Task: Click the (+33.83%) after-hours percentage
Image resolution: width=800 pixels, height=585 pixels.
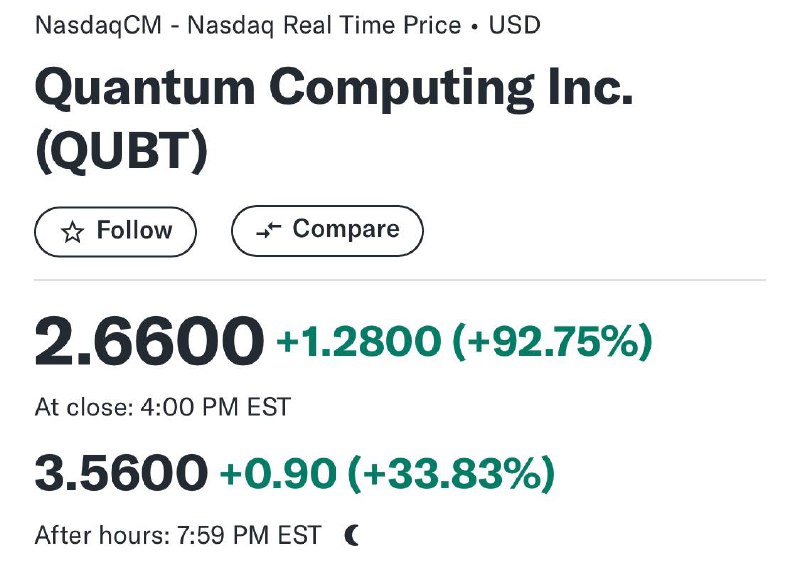Action: pyautogui.click(x=451, y=474)
